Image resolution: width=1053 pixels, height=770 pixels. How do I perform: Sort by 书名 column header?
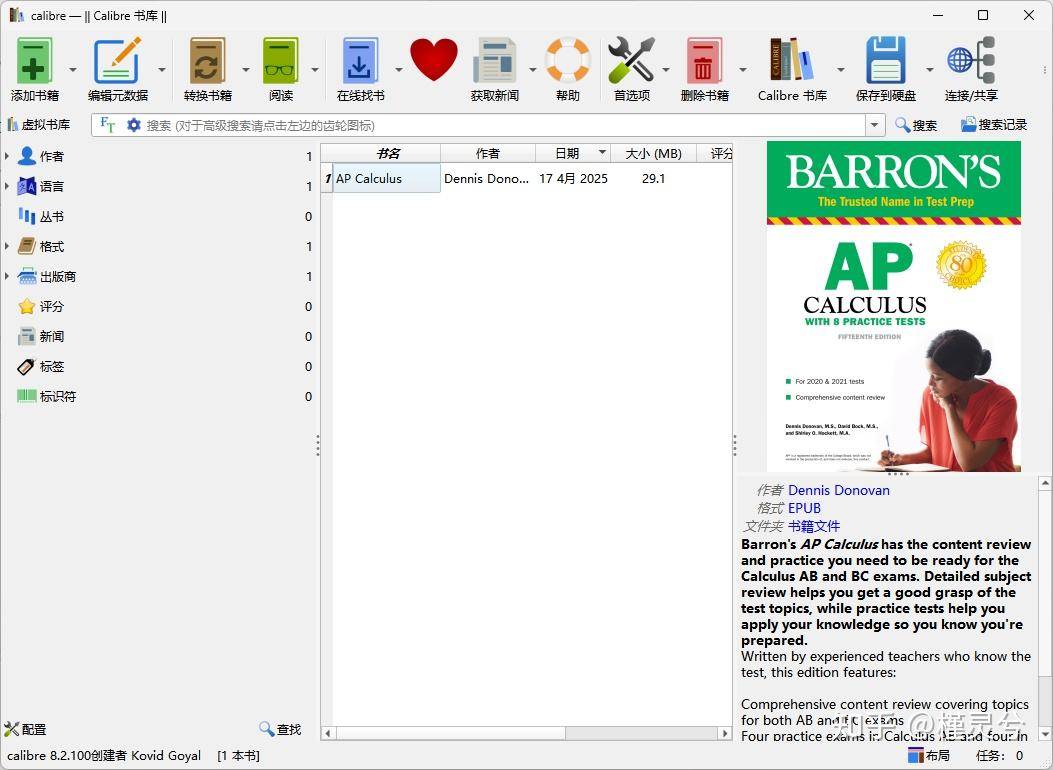click(x=381, y=153)
